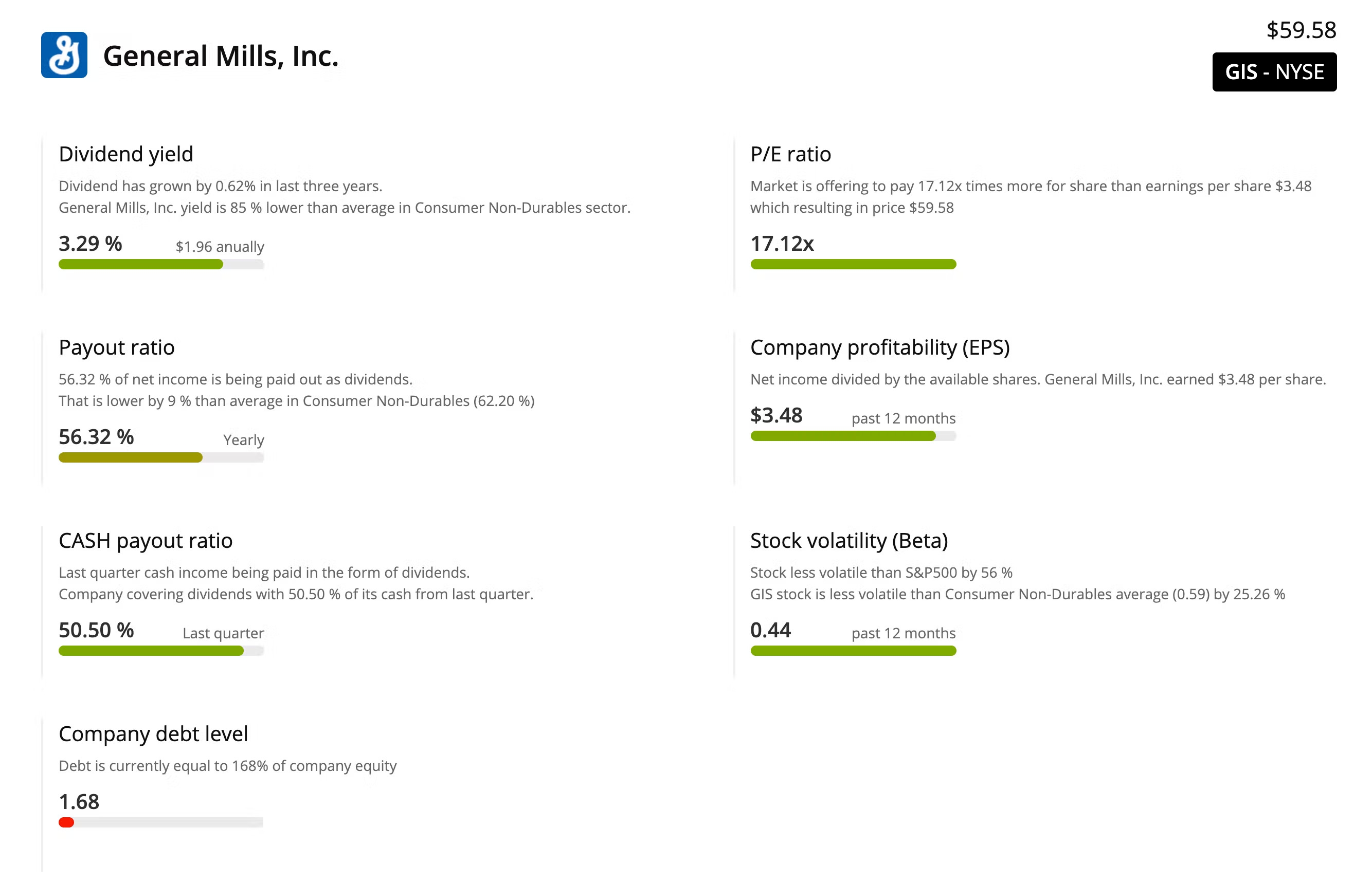The image size is (1372, 883).
Task: Select the Company profitability (EPS) heading
Action: (x=880, y=347)
